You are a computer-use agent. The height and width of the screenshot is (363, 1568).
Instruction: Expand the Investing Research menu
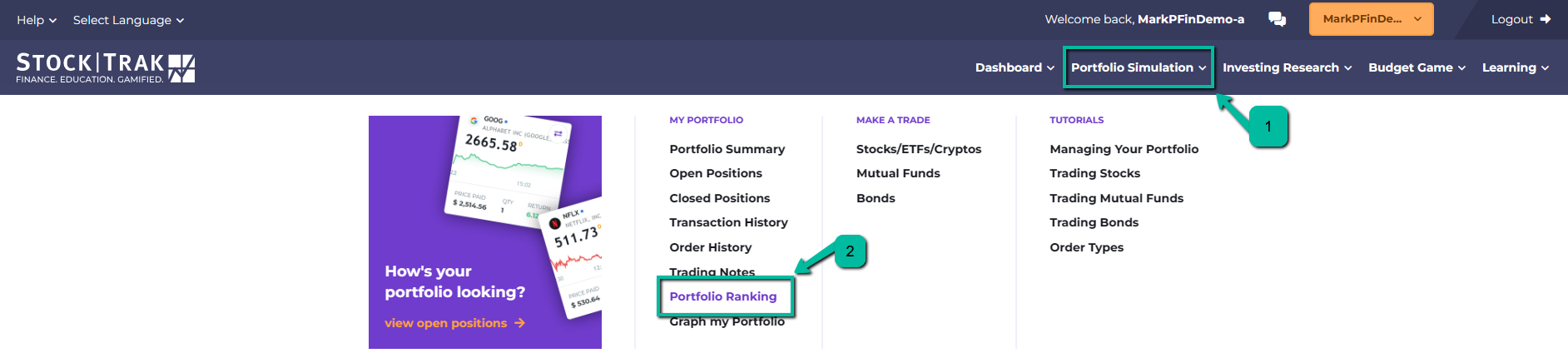(1287, 67)
